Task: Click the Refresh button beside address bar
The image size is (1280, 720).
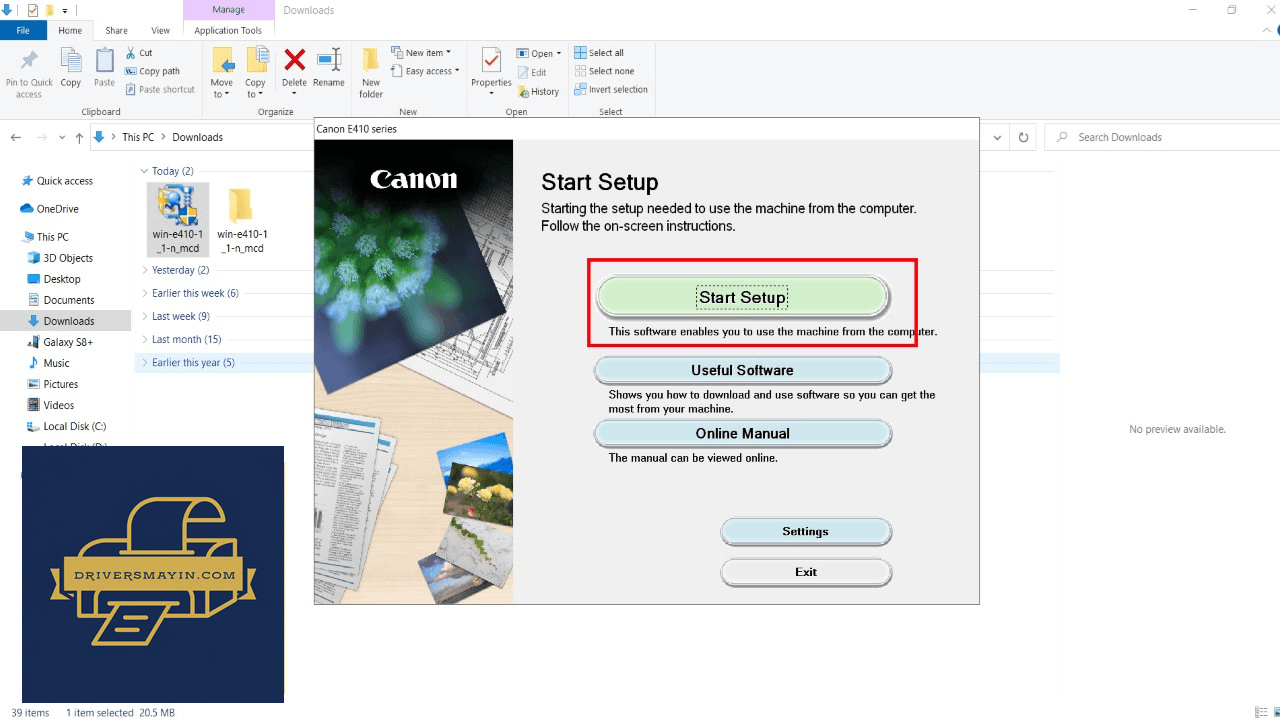Action: [x=1023, y=138]
